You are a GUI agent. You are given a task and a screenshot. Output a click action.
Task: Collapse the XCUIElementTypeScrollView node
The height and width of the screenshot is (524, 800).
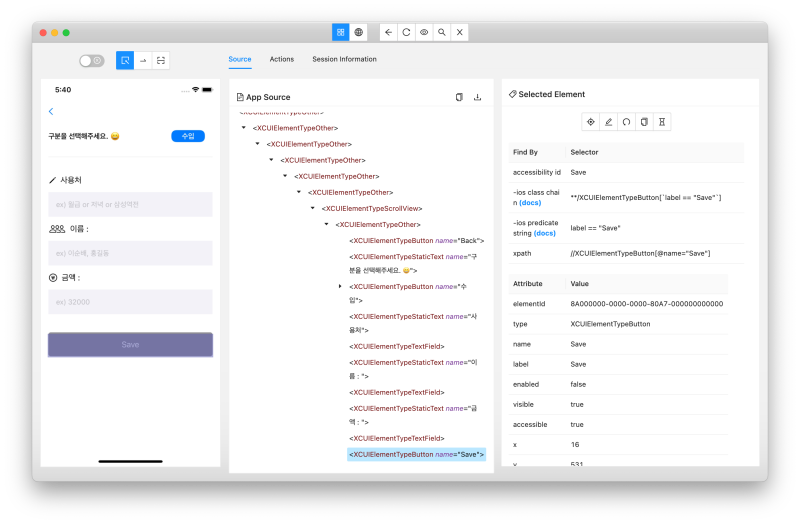[x=313, y=208]
